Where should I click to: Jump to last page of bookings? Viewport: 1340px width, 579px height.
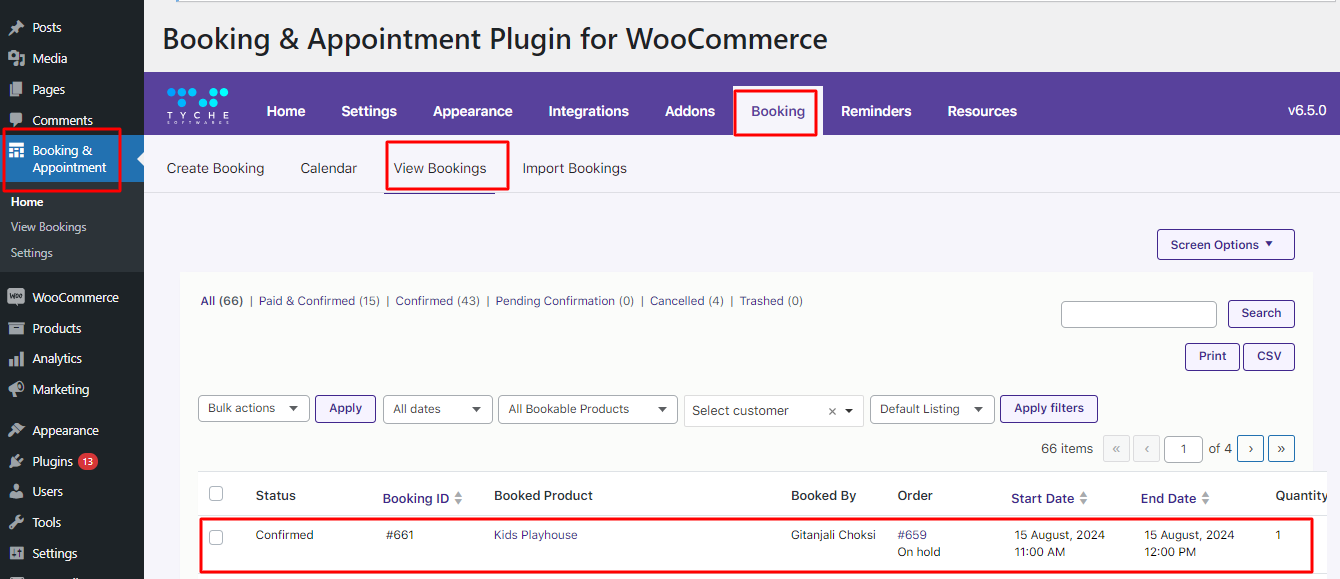click(x=1281, y=449)
